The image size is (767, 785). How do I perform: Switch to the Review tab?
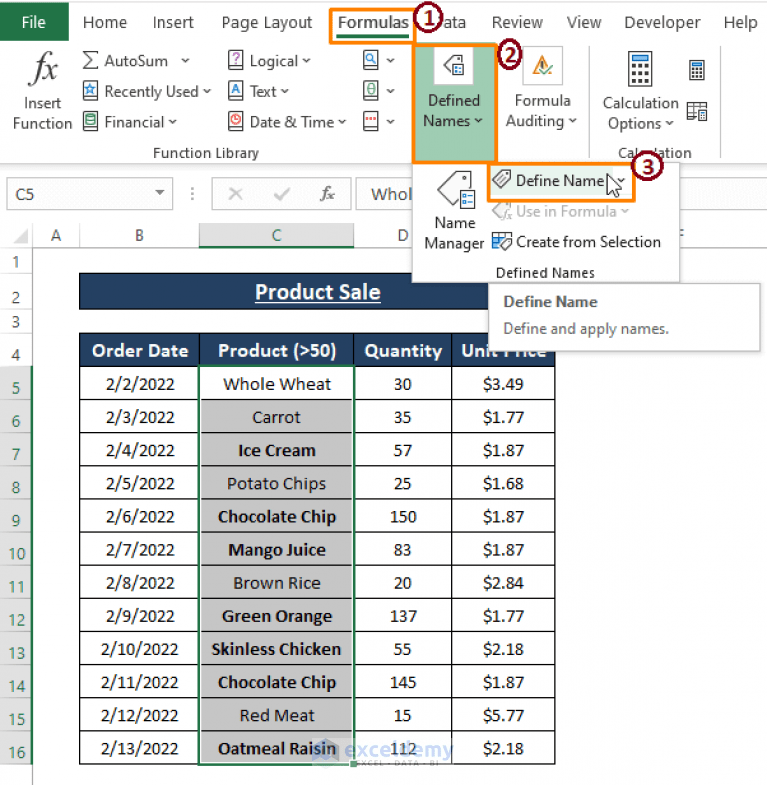[517, 22]
